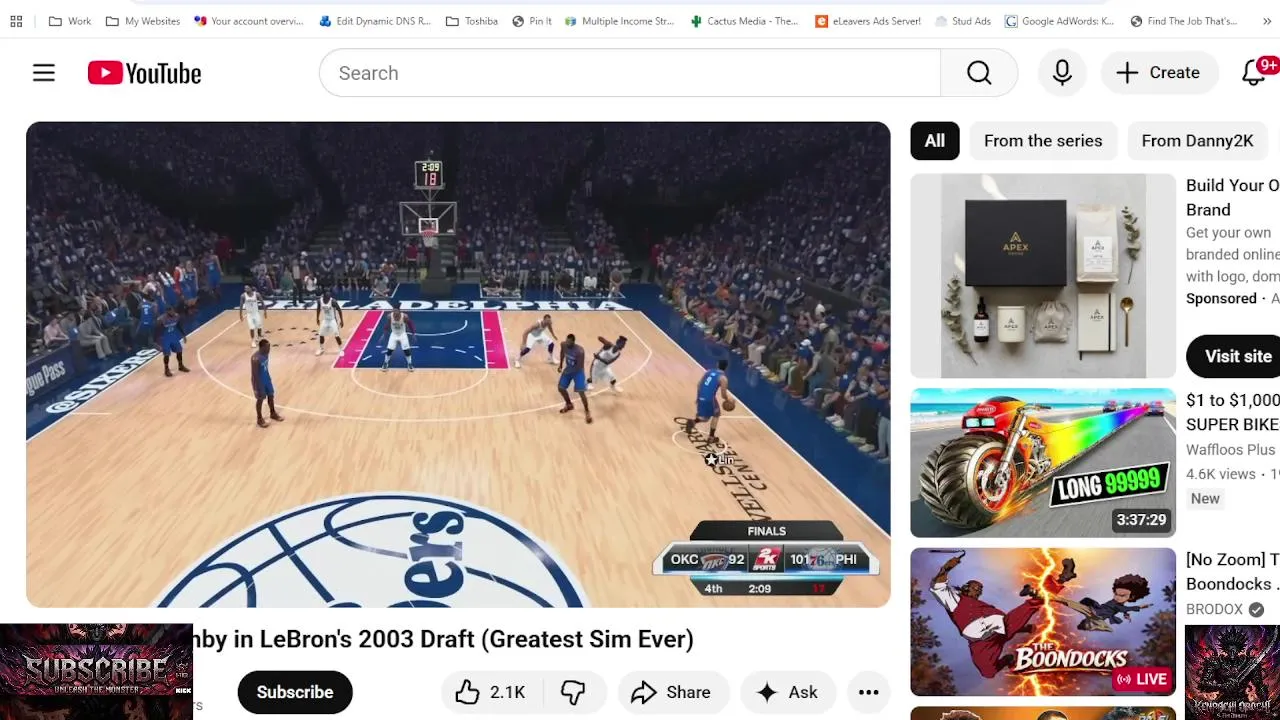Screen dimensions: 1280x720
Task: Go to YouTube home via logo
Action: click(x=144, y=73)
